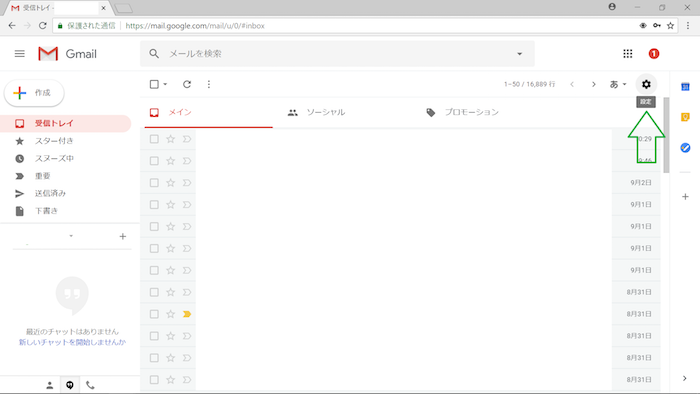Mark the 9月2日 email as important
The width and height of the screenshot is (700, 394).
(187, 182)
